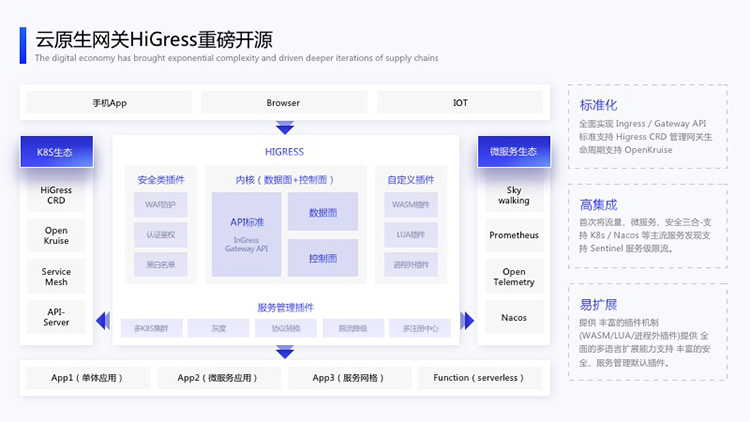Image resolution: width=750 pixels, height=422 pixels.
Task: Click the API-Server box
Action: [x=56, y=317]
